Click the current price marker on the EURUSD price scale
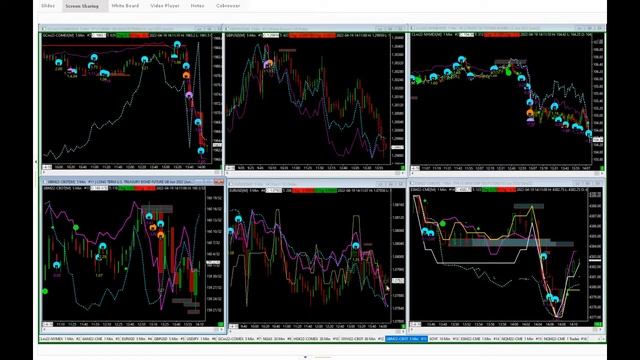The image size is (640, 360). click(398, 280)
